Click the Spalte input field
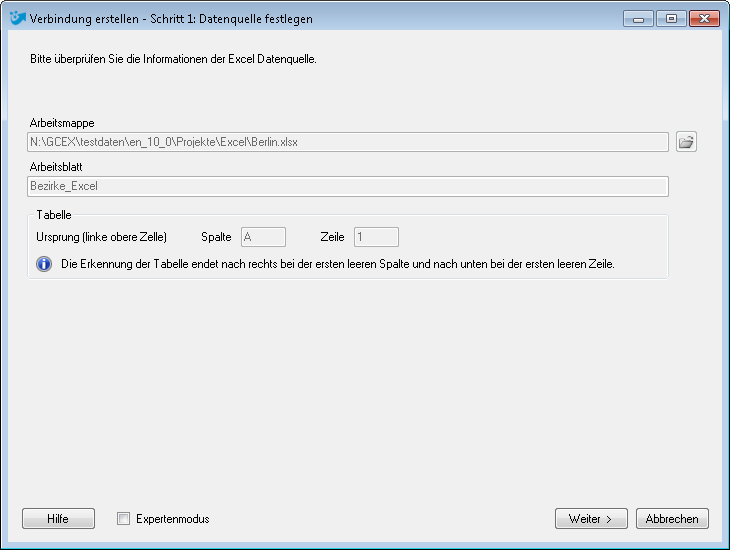This screenshot has width=730, height=550. [x=264, y=237]
